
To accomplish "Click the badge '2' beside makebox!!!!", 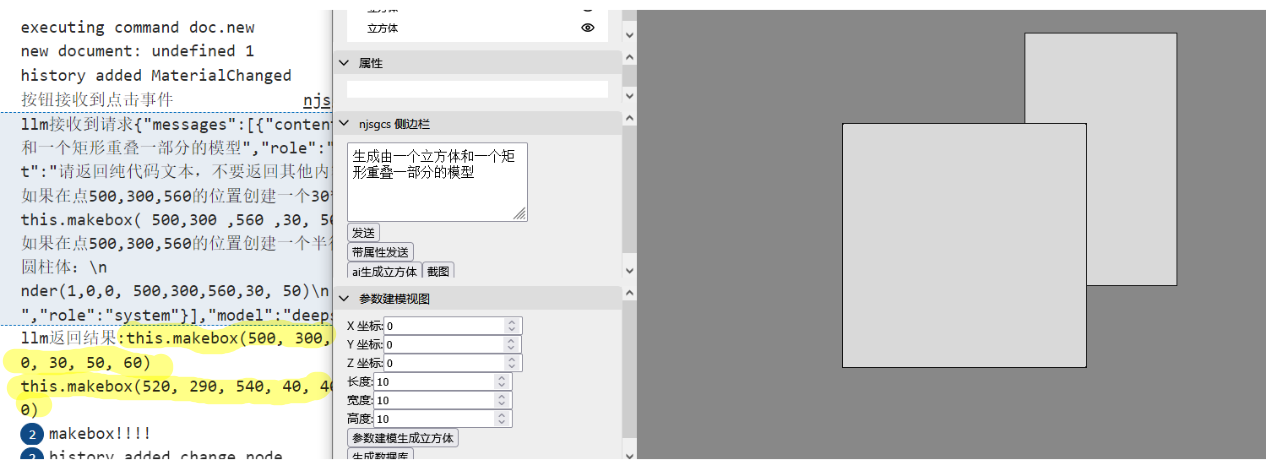I will 31,433.
